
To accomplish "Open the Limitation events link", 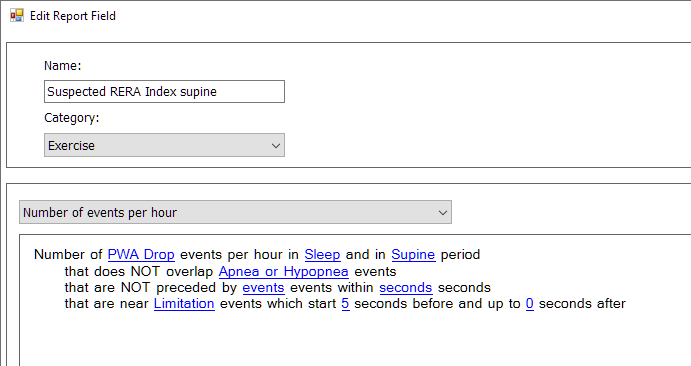I will [x=184, y=303].
